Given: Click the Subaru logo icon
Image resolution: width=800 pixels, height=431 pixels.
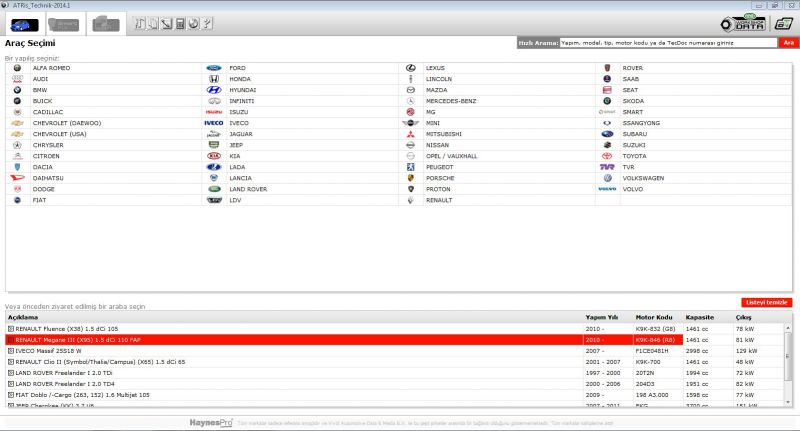Looking at the screenshot, I should 607,134.
